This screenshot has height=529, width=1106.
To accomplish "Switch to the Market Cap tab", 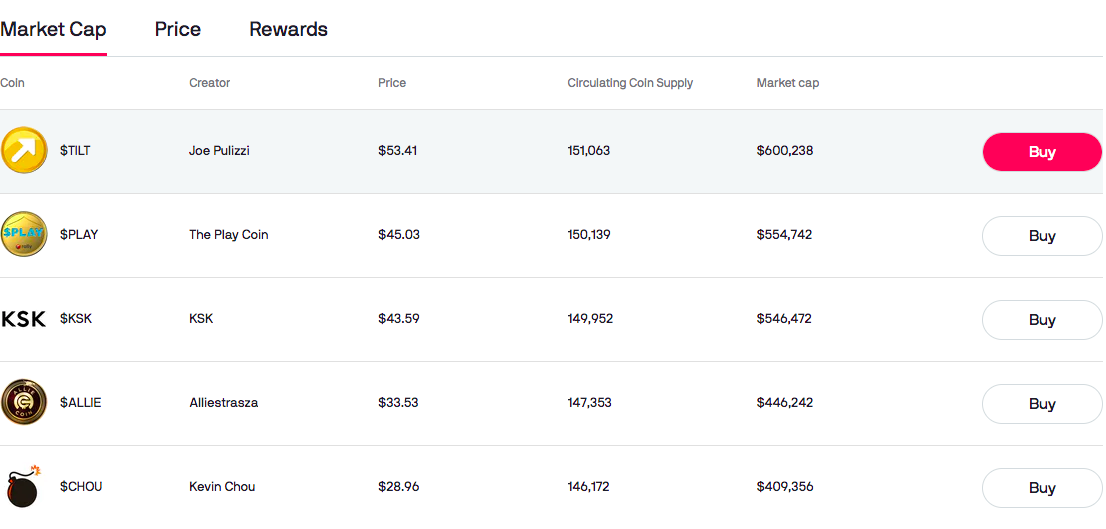I will 53,30.
